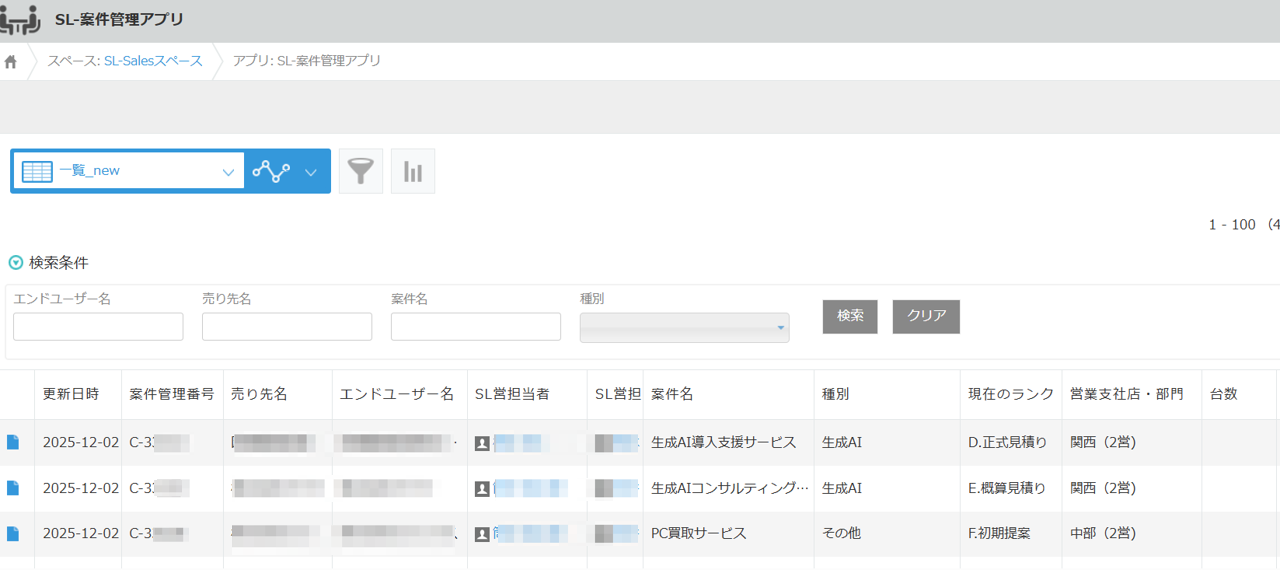Image resolution: width=1280 pixels, height=570 pixels.
Task: Open the filter funnel icon
Action: pos(361,171)
